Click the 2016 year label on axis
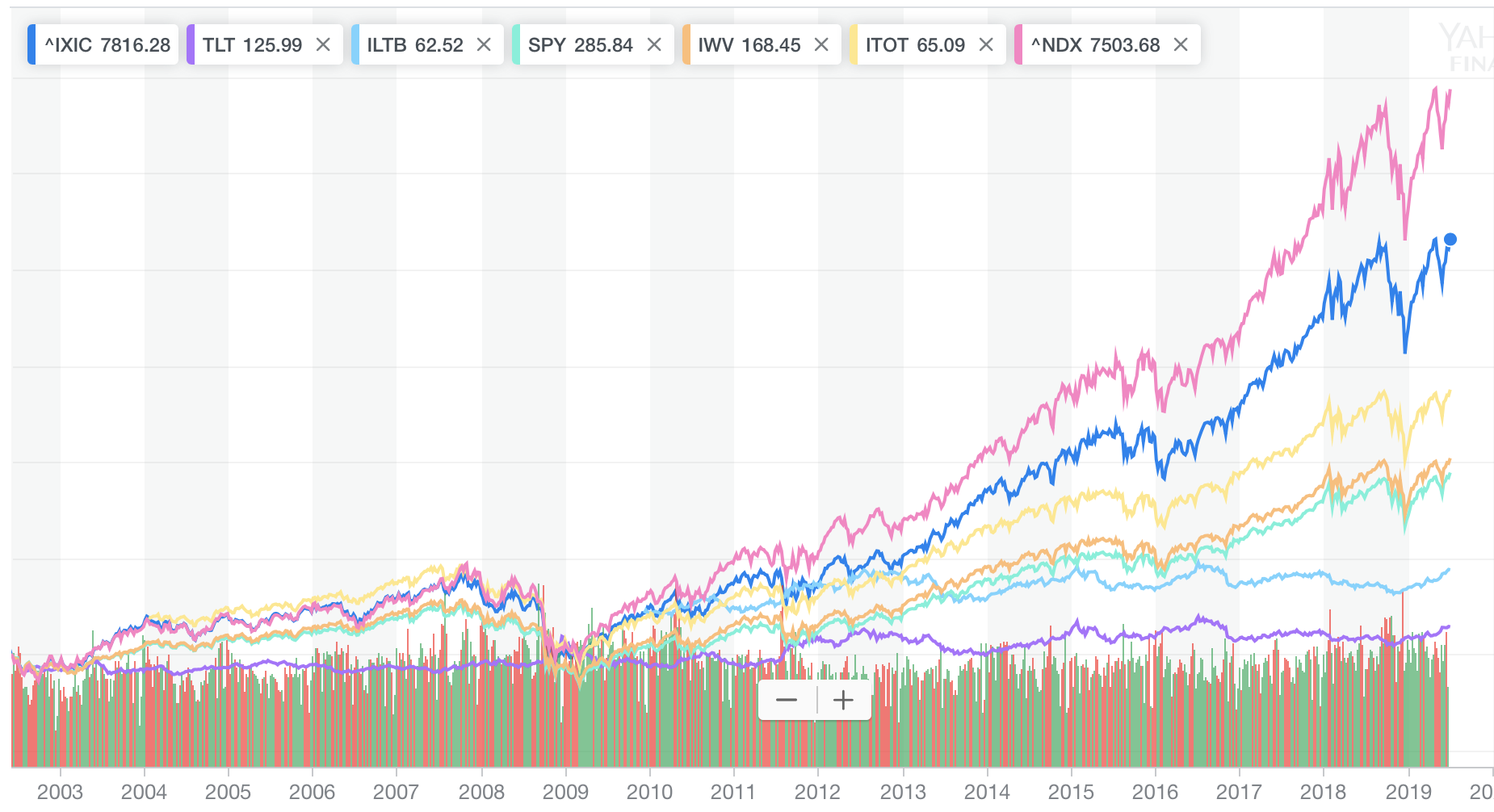Viewport: 1494px width, 812px height. 1155,792
